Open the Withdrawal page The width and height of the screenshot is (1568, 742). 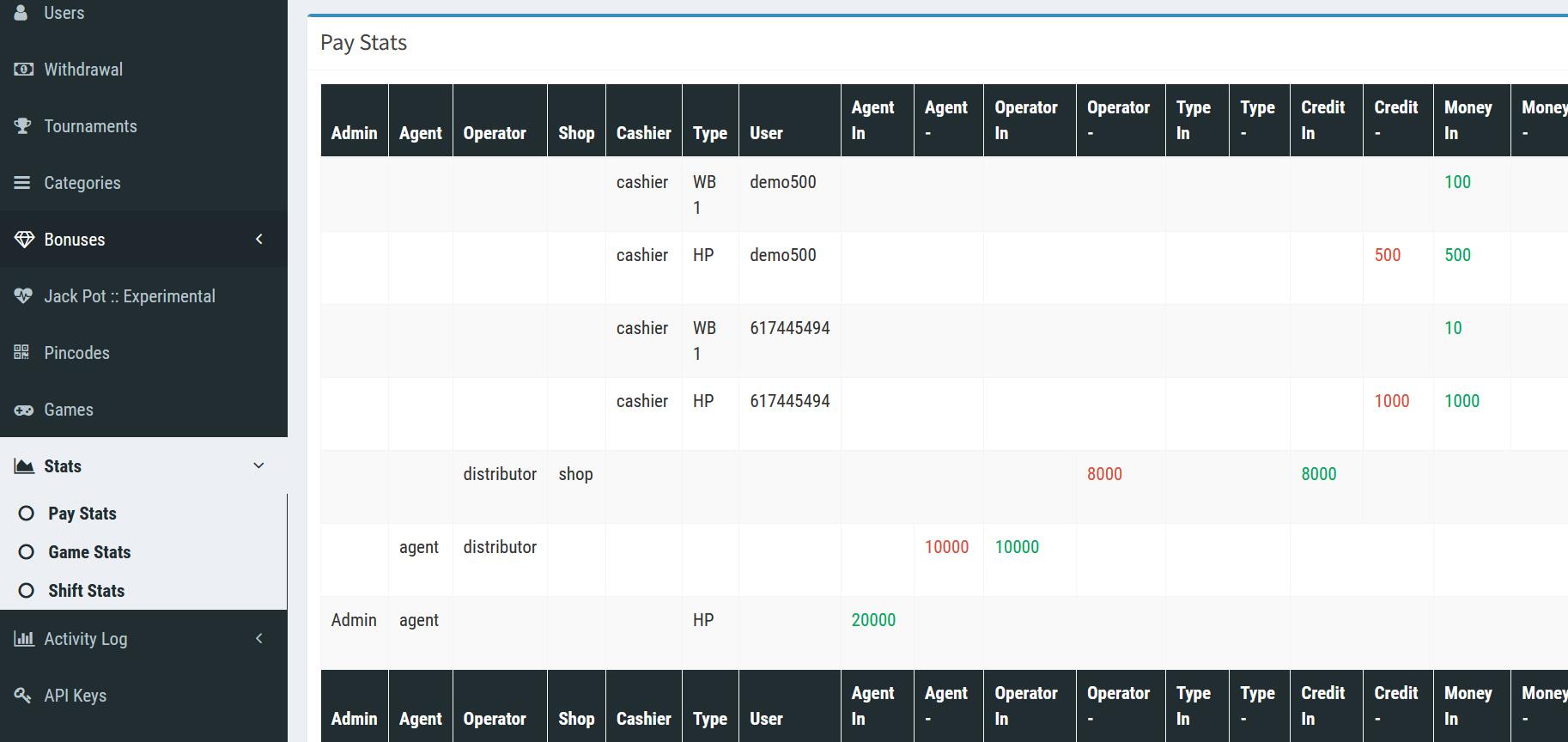(x=143, y=70)
